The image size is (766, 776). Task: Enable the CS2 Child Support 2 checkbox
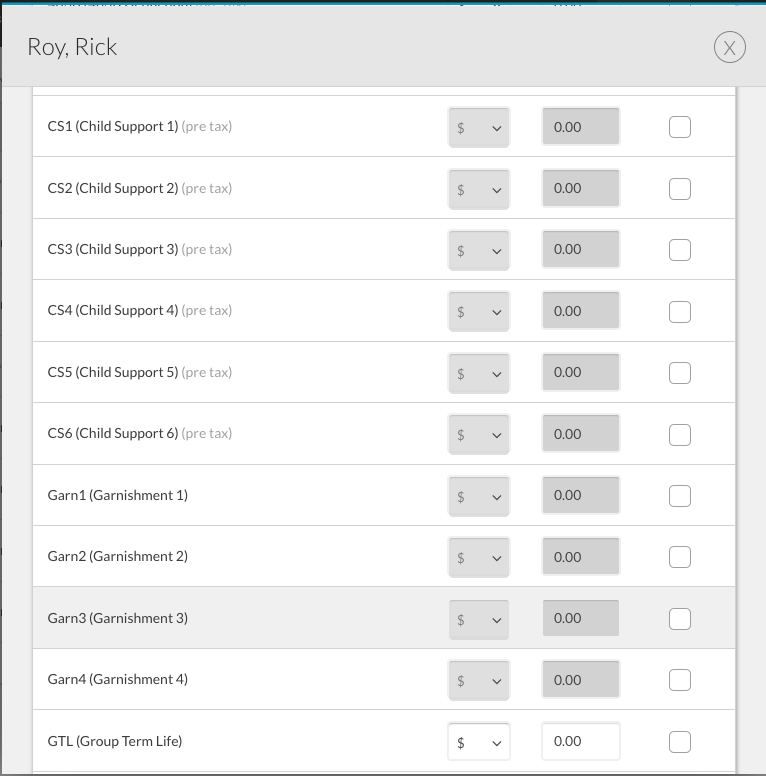click(x=679, y=189)
